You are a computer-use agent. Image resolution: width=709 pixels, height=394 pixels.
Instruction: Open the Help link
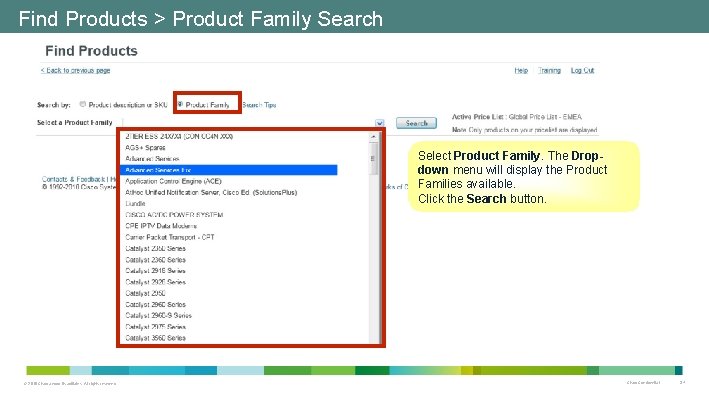pos(521,70)
